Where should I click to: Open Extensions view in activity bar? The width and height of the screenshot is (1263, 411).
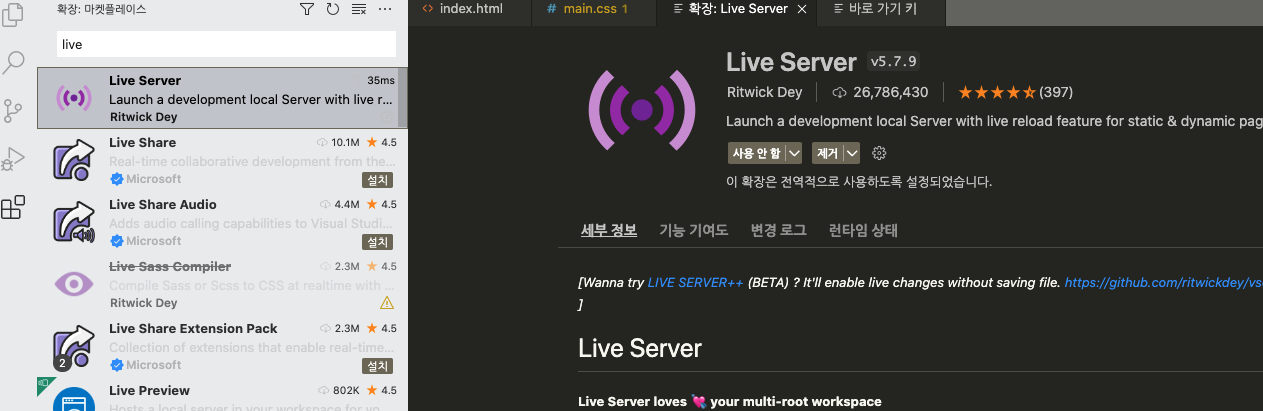[13, 207]
